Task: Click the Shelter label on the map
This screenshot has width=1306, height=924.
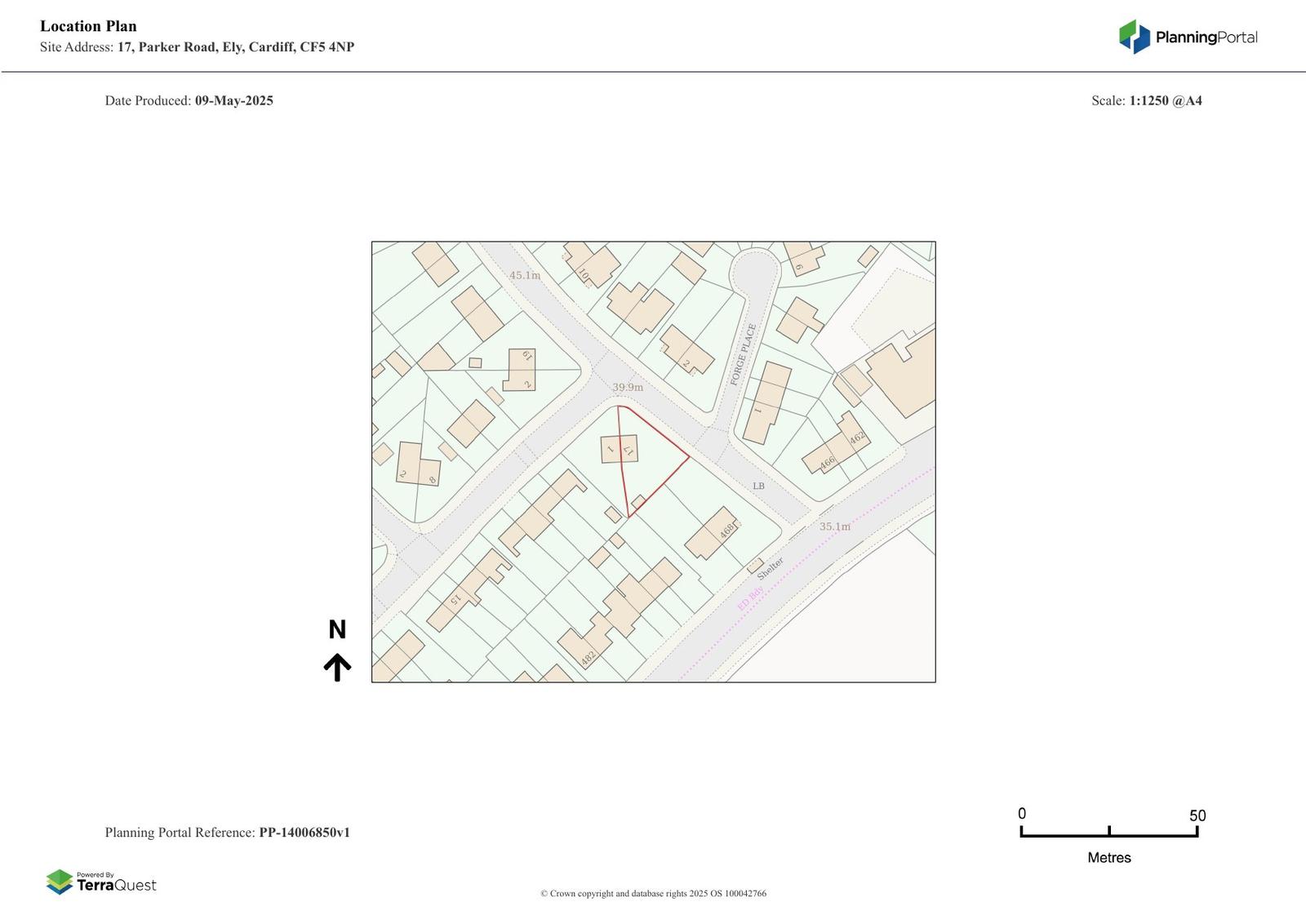Action: point(770,569)
